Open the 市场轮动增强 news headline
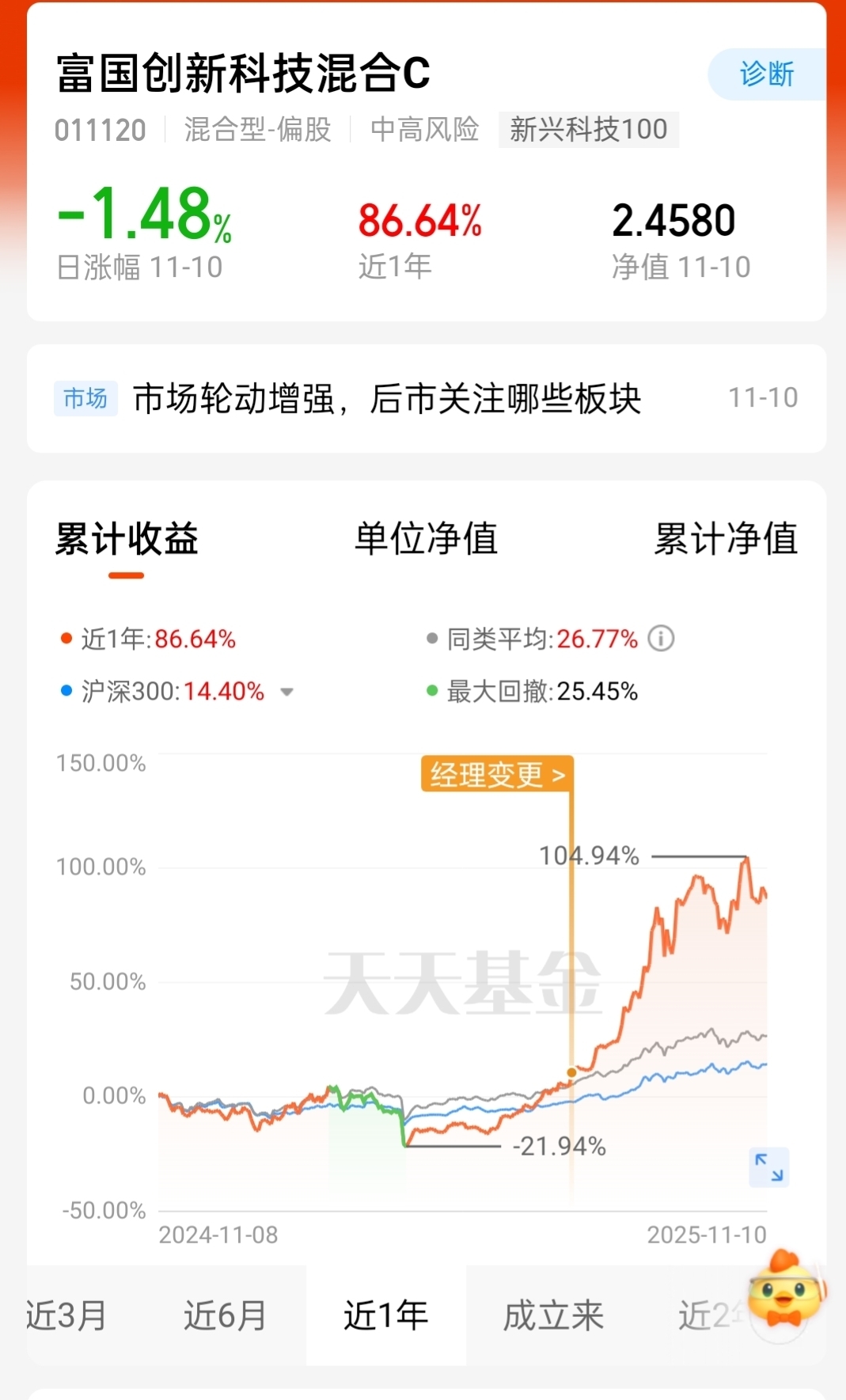The width and height of the screenshot is (846, 1400). 387,398
